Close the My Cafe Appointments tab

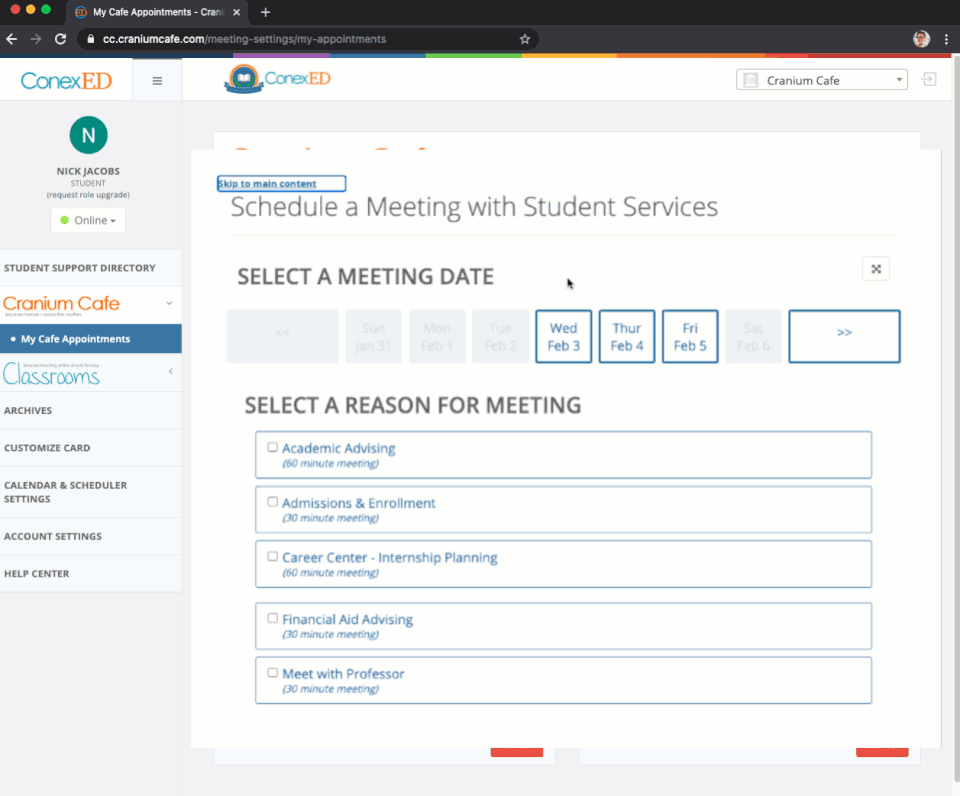pyautogui.click(x=236, y=12)
